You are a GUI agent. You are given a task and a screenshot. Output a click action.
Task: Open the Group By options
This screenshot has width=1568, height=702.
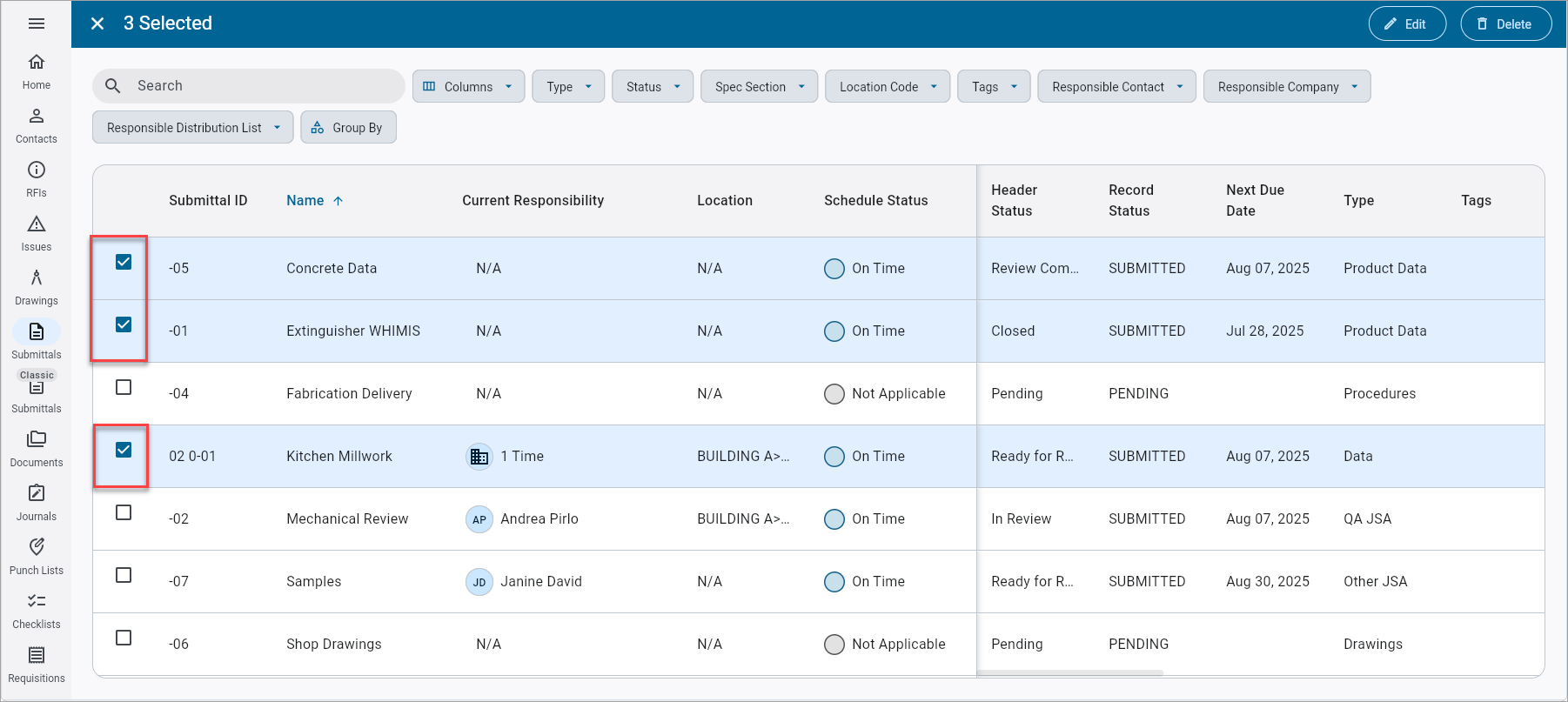[348, 127]
